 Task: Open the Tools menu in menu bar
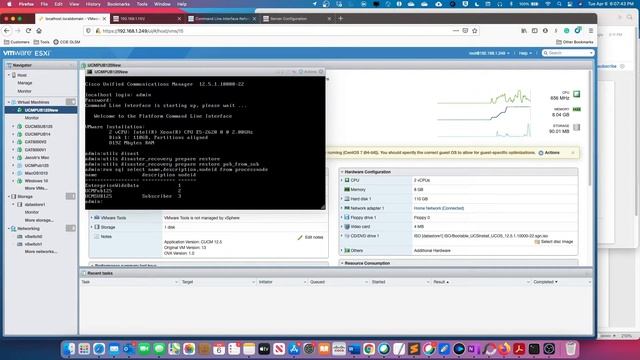click(x=142, y=4)
